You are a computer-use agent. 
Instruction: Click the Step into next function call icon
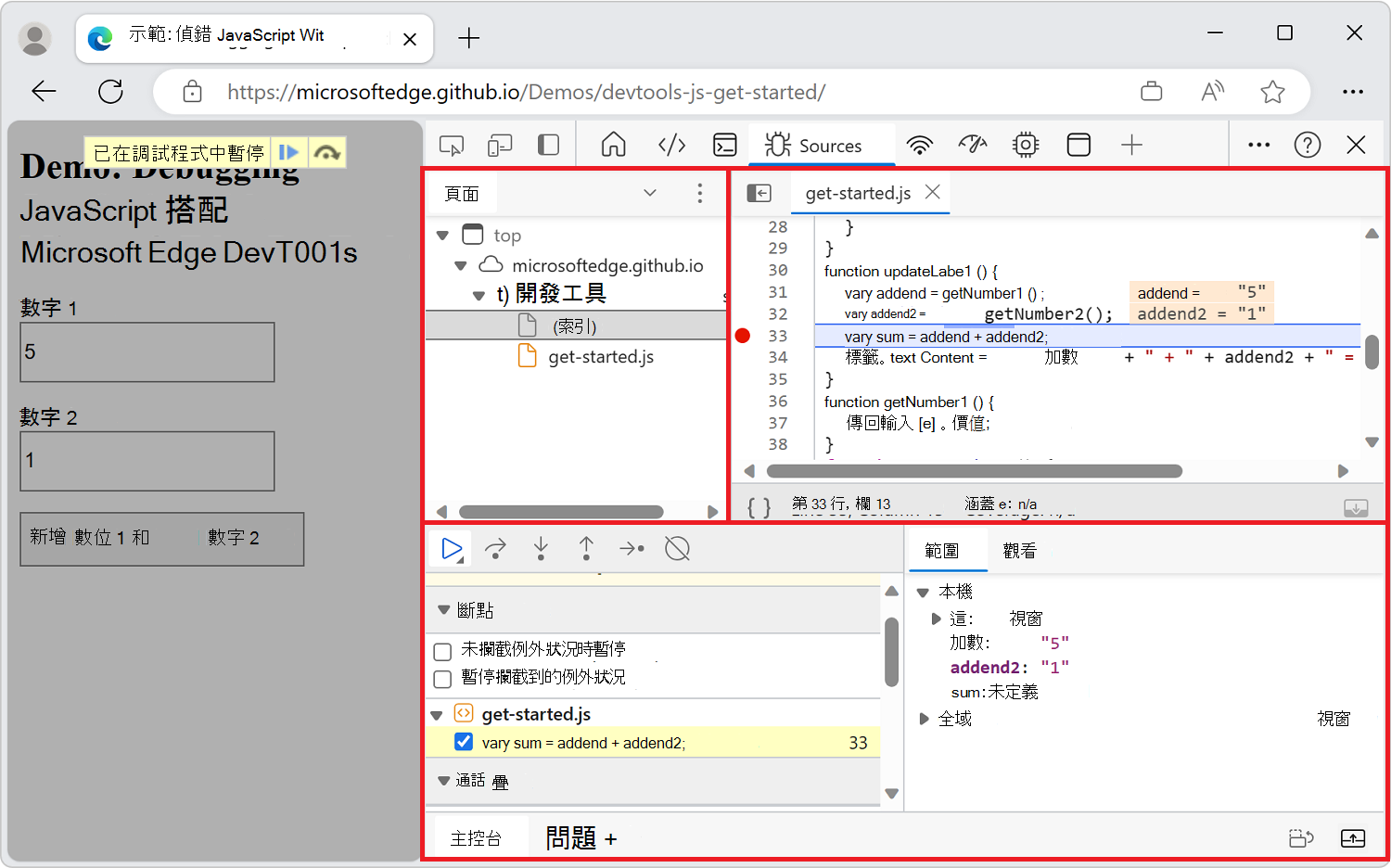coord(541,548)
